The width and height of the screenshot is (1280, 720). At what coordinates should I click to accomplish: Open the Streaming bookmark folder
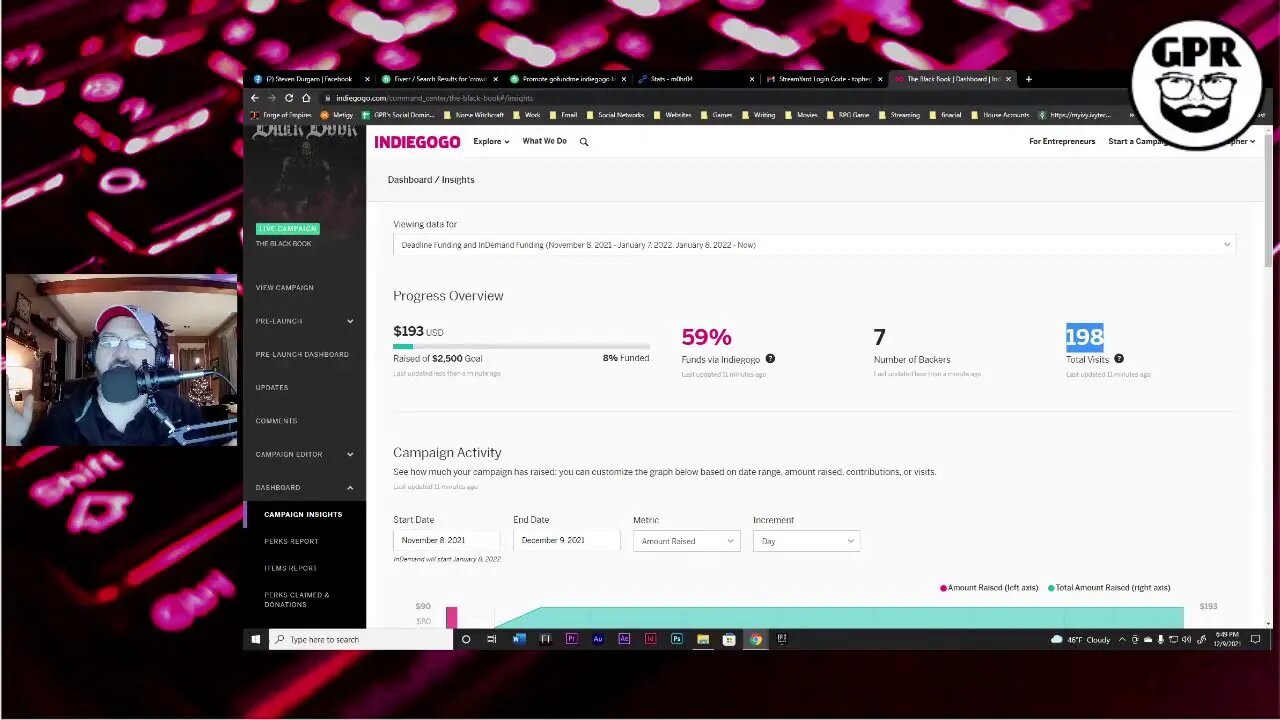point(899,115)
